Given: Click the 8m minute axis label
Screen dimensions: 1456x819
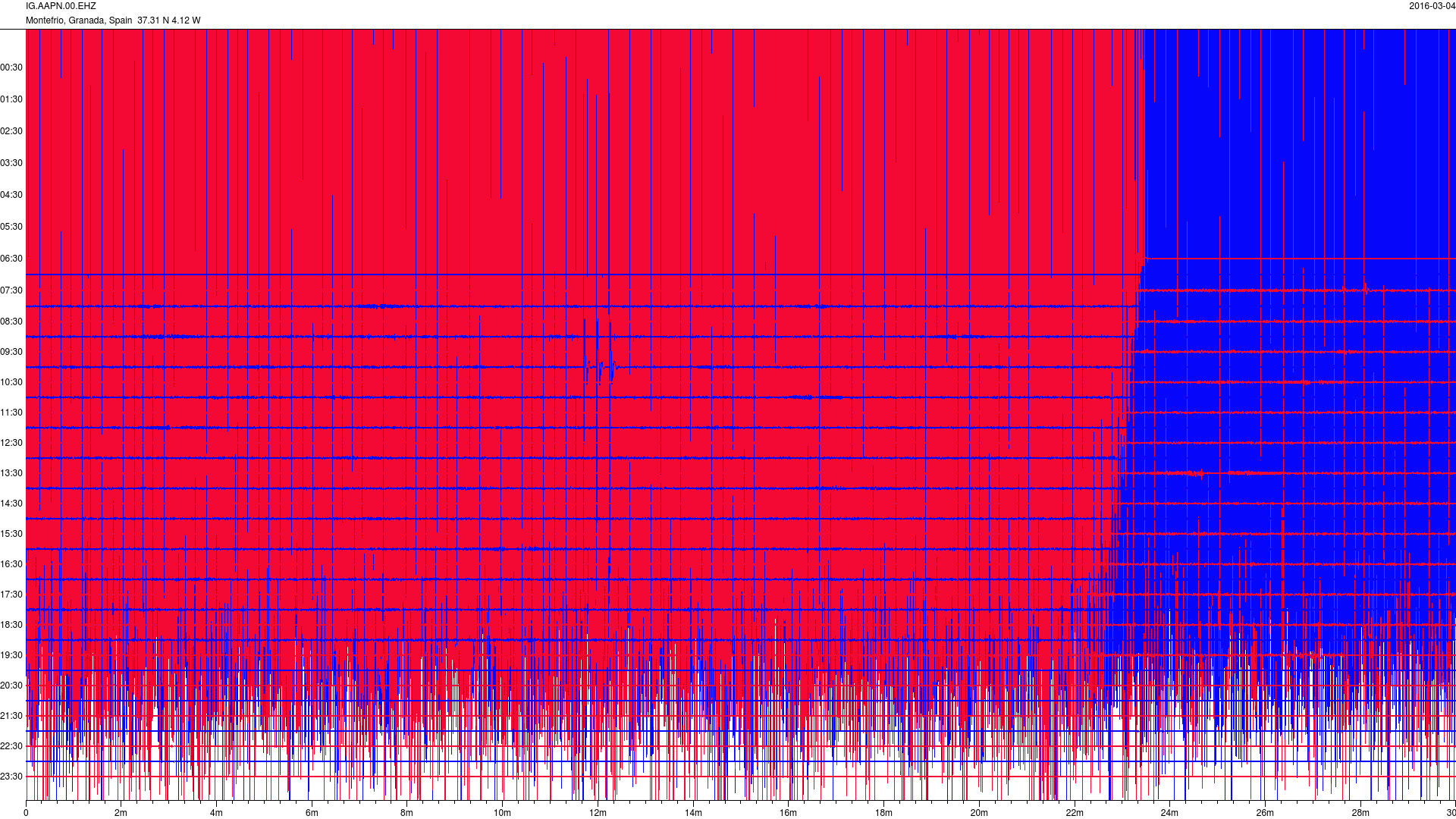Looking at the screenshot, I should click(407, 813).
